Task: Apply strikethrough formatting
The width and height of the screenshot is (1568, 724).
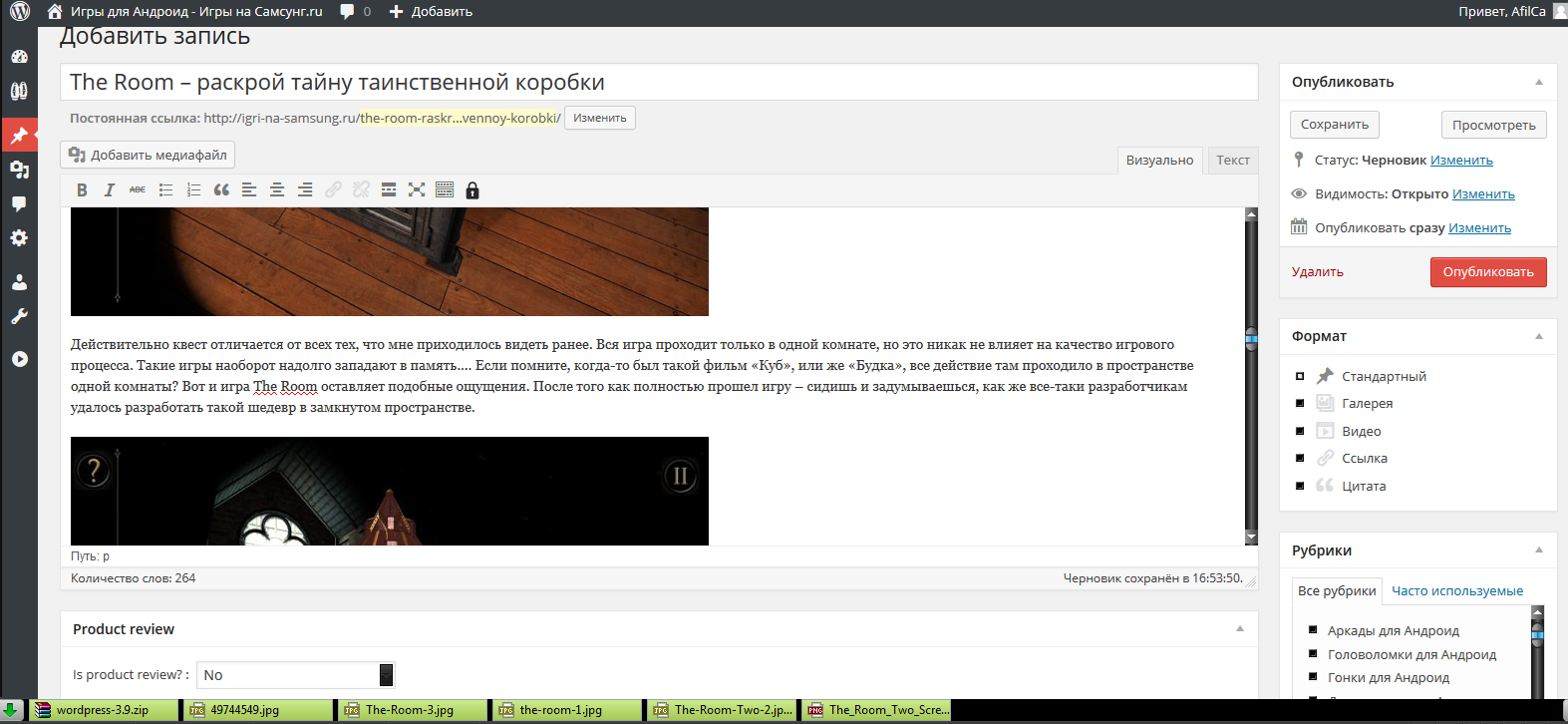Action: 138,189
